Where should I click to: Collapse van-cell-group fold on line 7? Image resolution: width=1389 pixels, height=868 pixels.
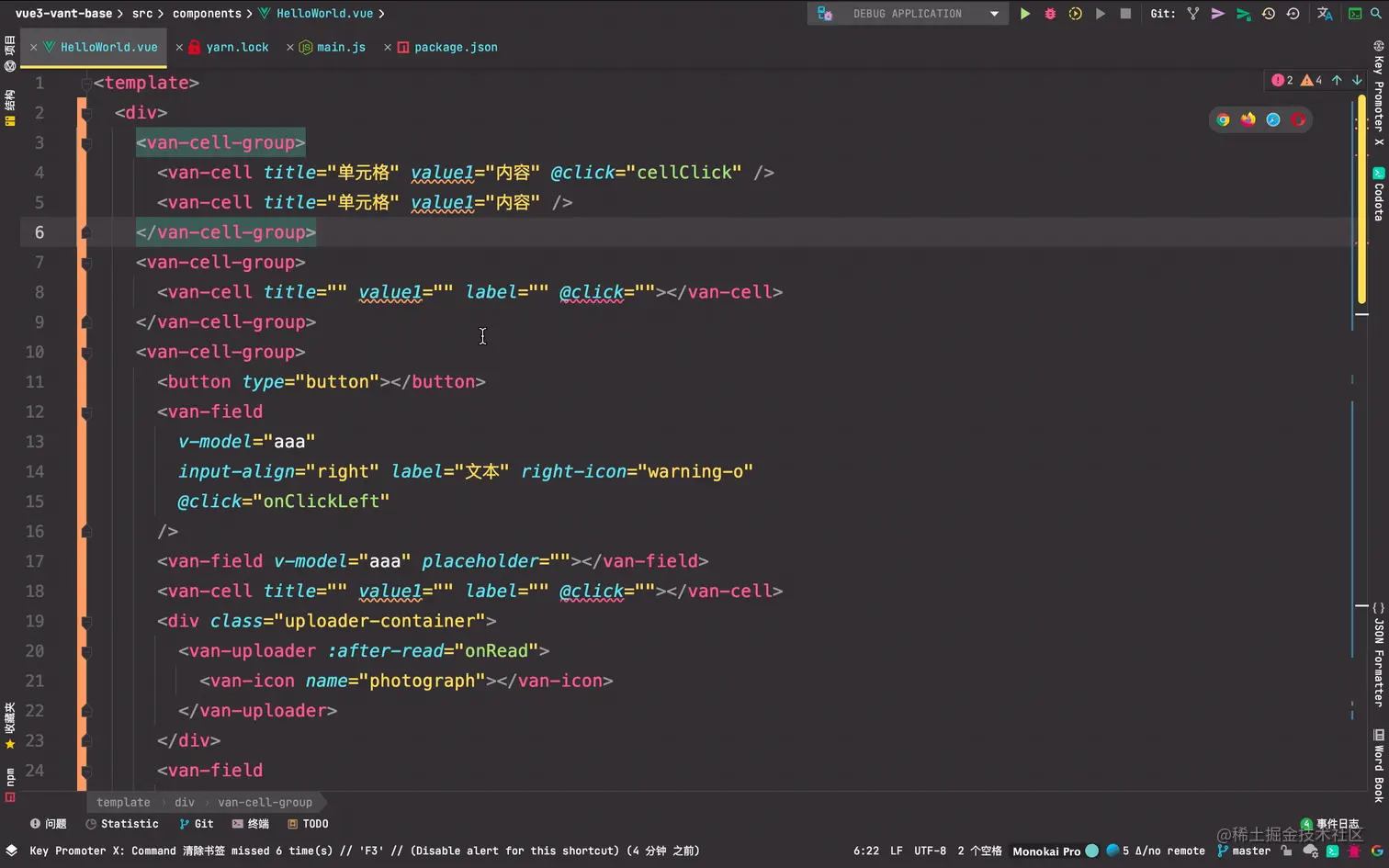point(86,263)
